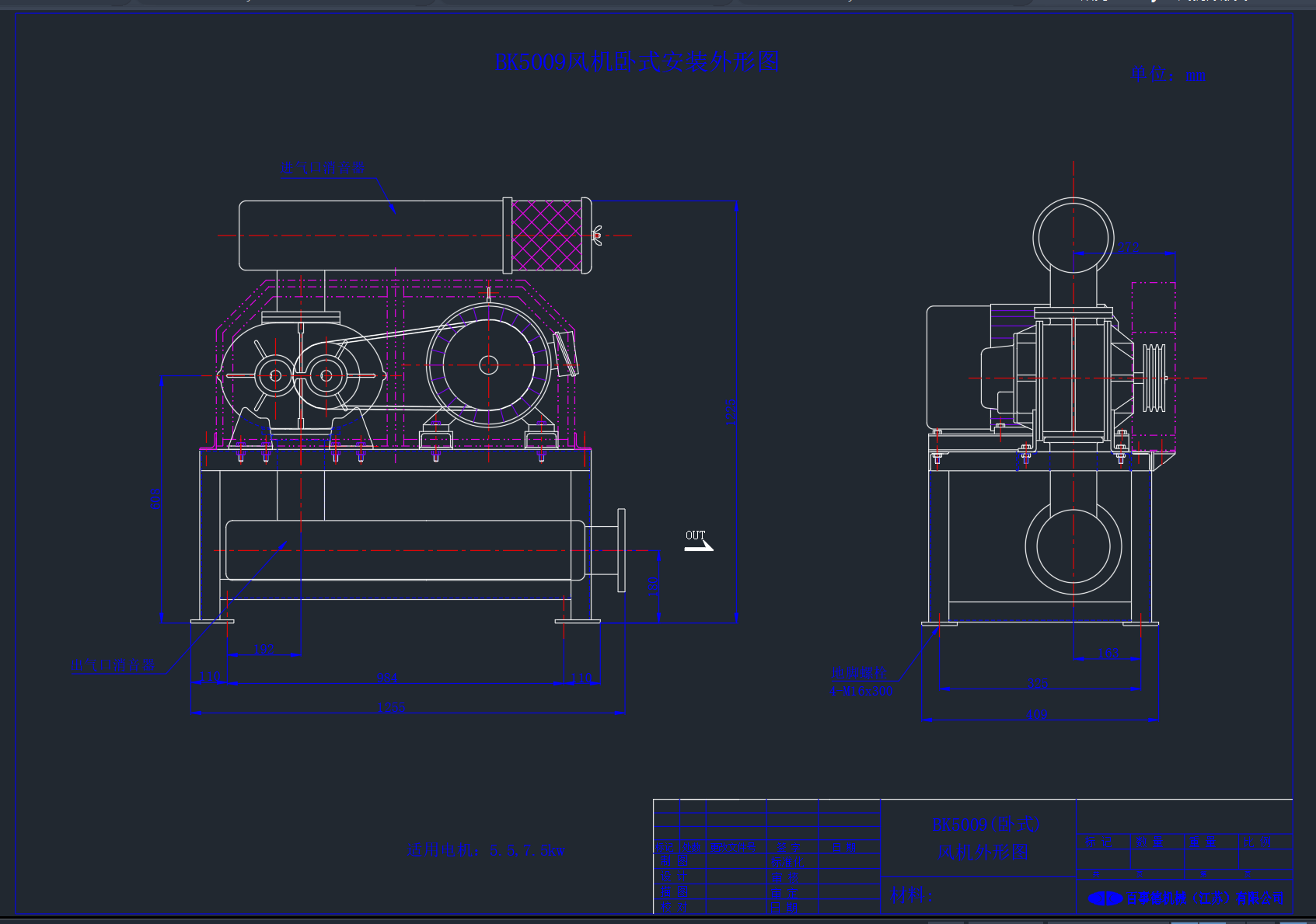This screenshot has width=1316, height=924.
Task: Click the 地脚螺栓 anchor bolt label
Action: (858, 673)
